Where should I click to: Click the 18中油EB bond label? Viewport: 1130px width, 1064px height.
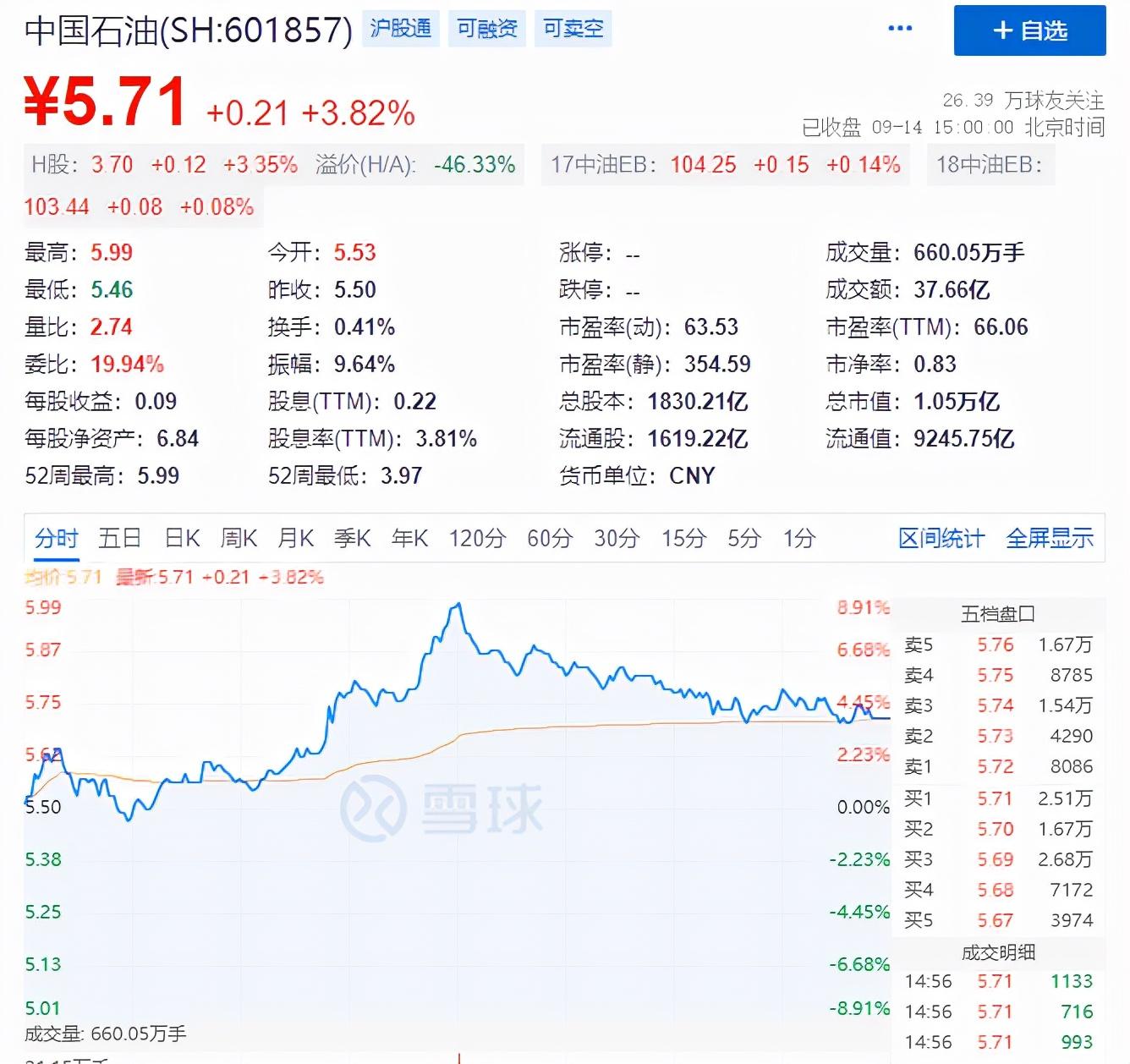[989, 164]
